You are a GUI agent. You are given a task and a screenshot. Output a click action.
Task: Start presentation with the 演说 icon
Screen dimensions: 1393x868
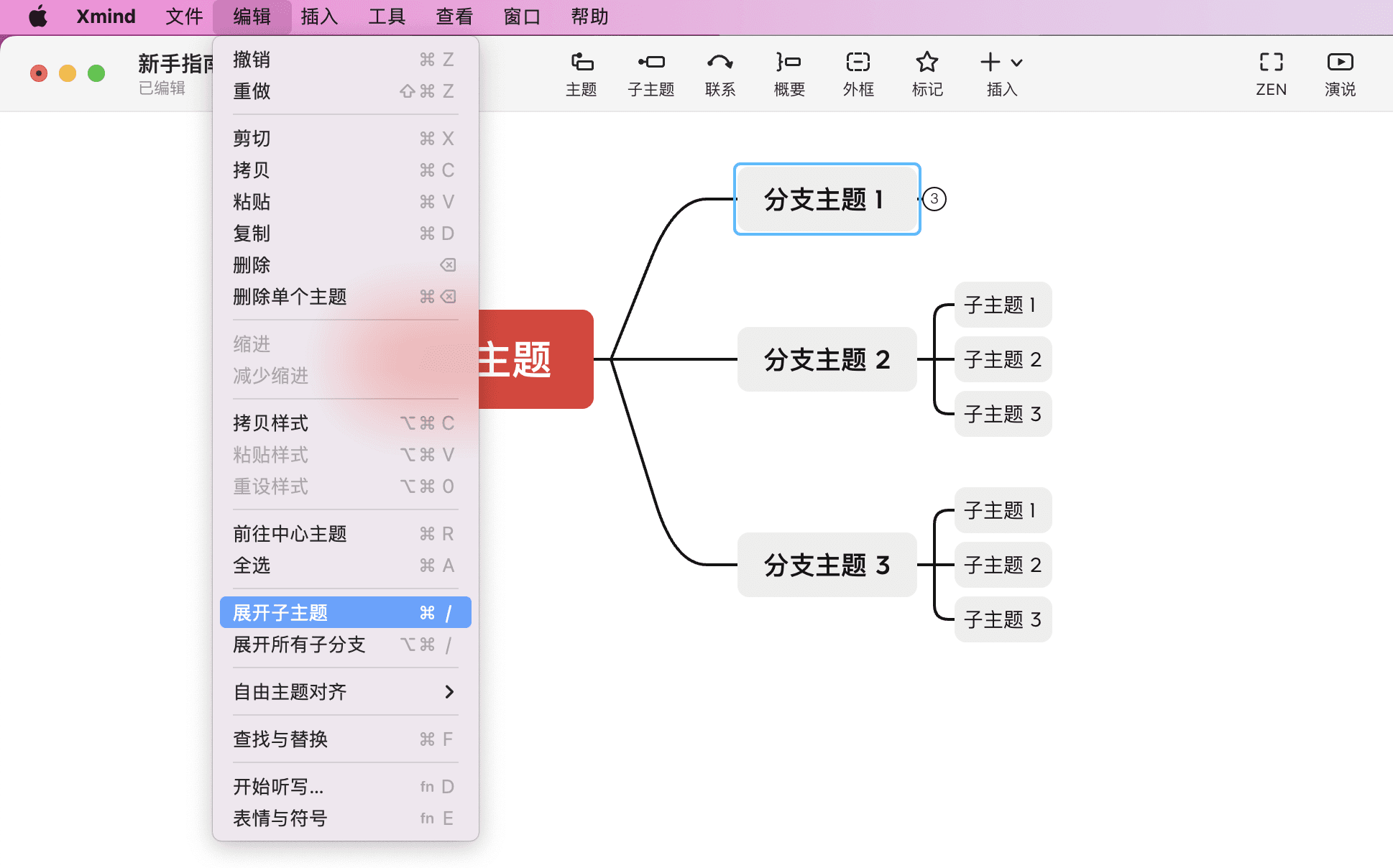pyautogui.click(x=1340, y=73)
